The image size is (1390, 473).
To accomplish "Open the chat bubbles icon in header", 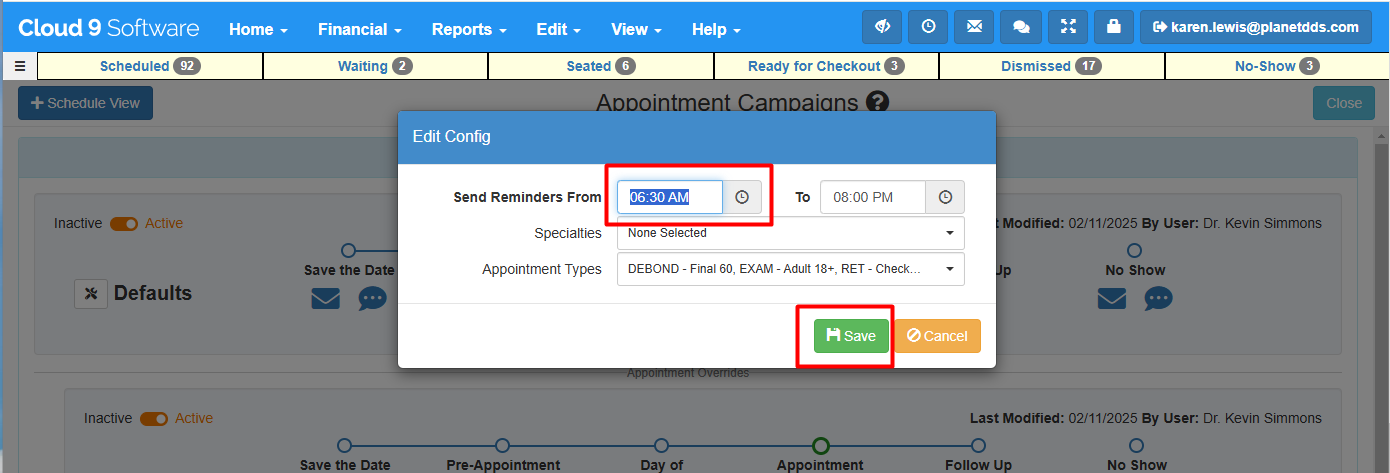I will point(1021,27).
